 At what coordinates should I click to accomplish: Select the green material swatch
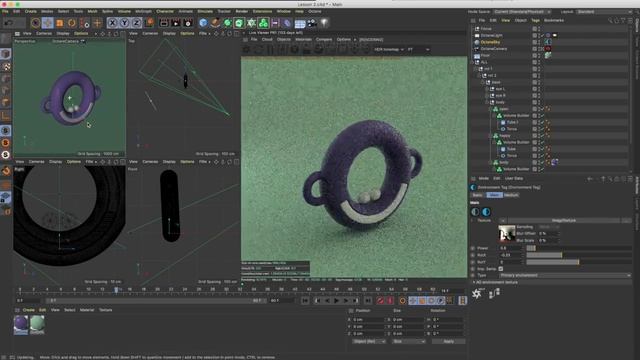click(x=37, y=324)
